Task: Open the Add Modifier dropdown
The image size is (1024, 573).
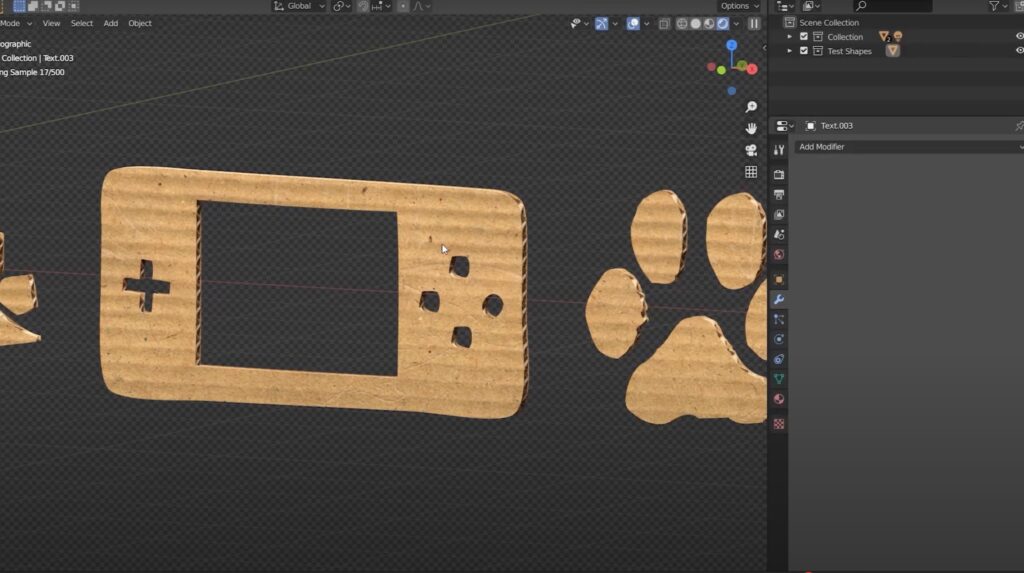Action: pos(908,147)
